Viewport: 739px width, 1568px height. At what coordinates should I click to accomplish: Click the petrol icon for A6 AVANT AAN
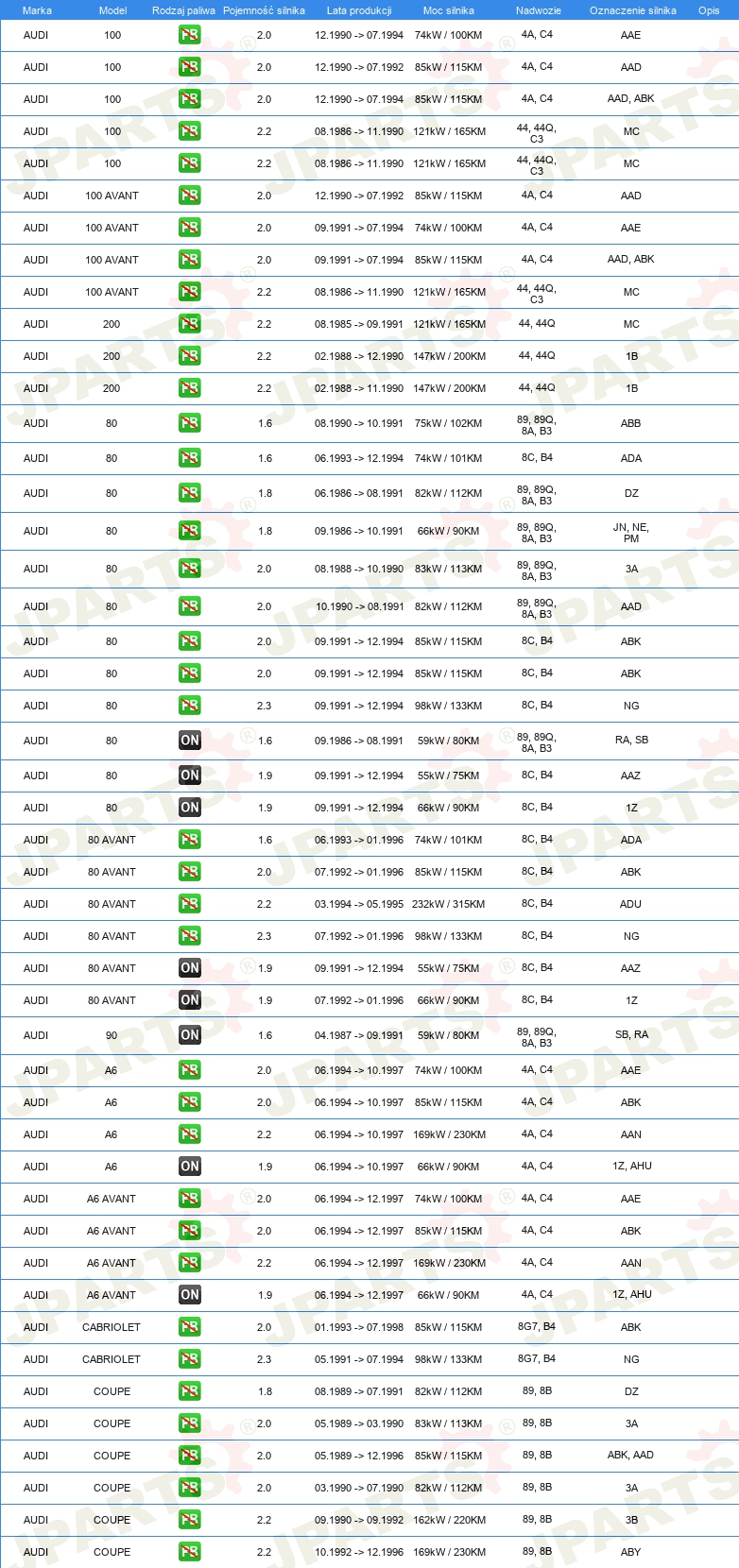tap(190, 1263)
